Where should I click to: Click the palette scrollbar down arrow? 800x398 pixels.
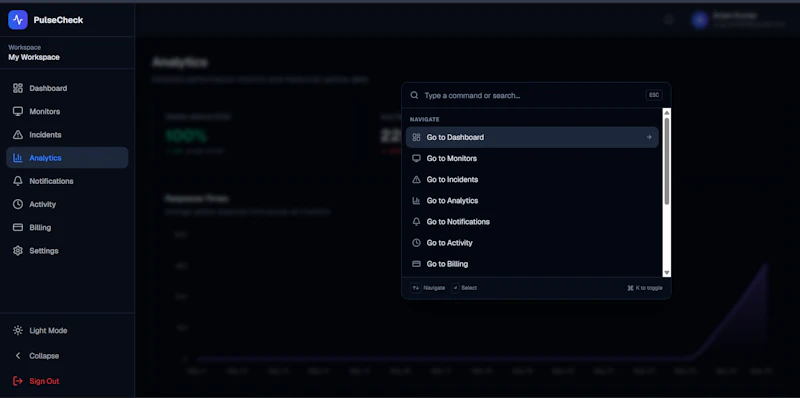(x=667, y=273)
